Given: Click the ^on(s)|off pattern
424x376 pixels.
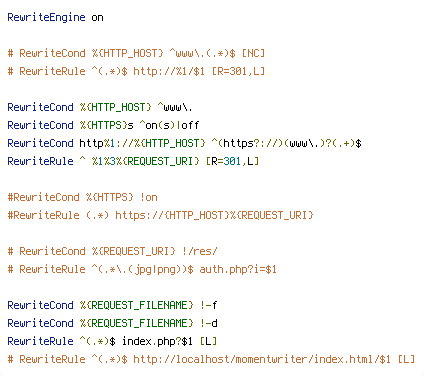Looking at the screenshot, I should [x=169, y=125].
